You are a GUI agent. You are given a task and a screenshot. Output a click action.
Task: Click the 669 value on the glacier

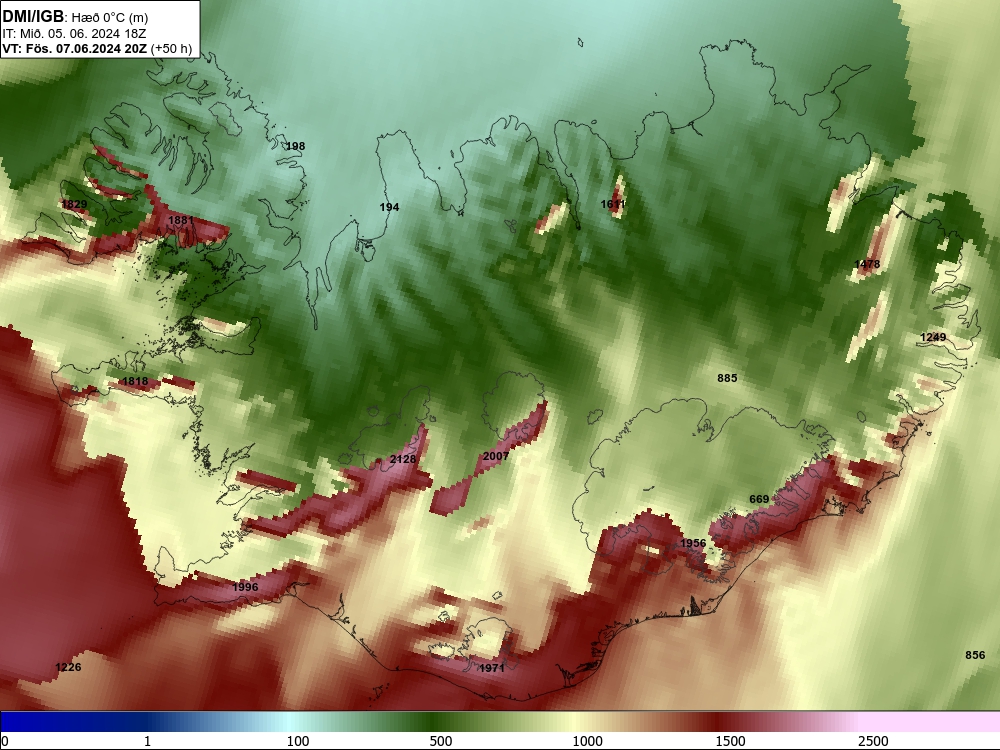coord(759,499)
